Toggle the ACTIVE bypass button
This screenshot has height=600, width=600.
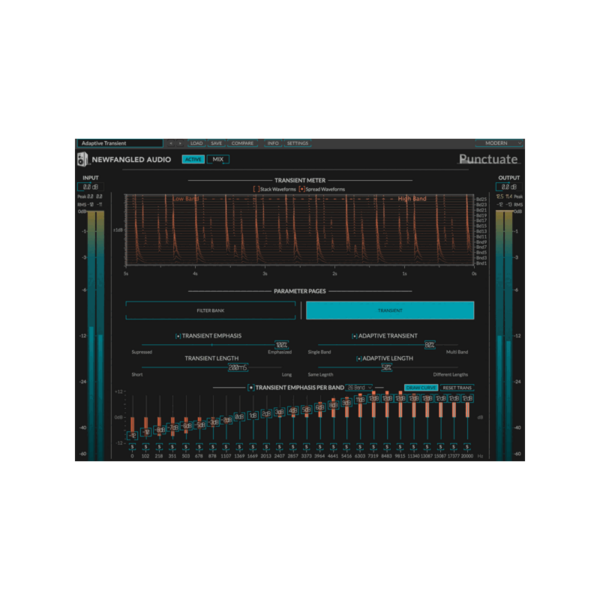(x=193, y=159)
